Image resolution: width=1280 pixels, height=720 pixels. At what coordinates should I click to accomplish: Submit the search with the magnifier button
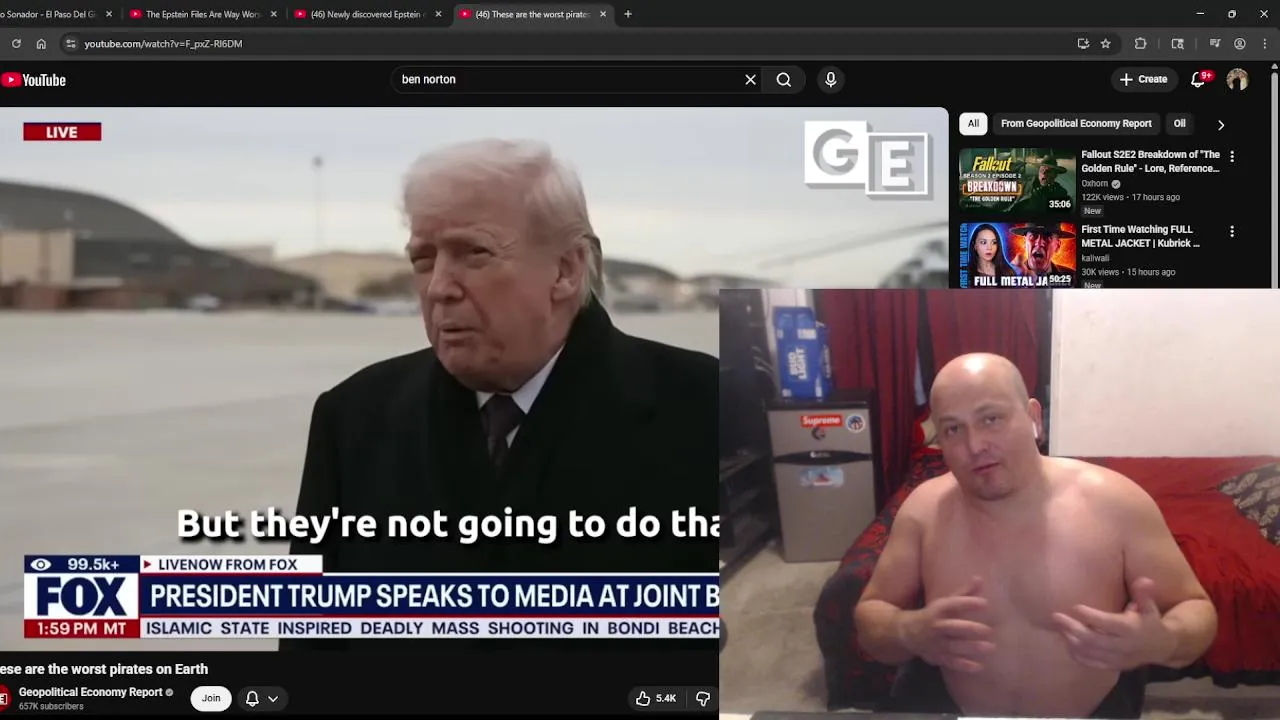pos(784,80)
